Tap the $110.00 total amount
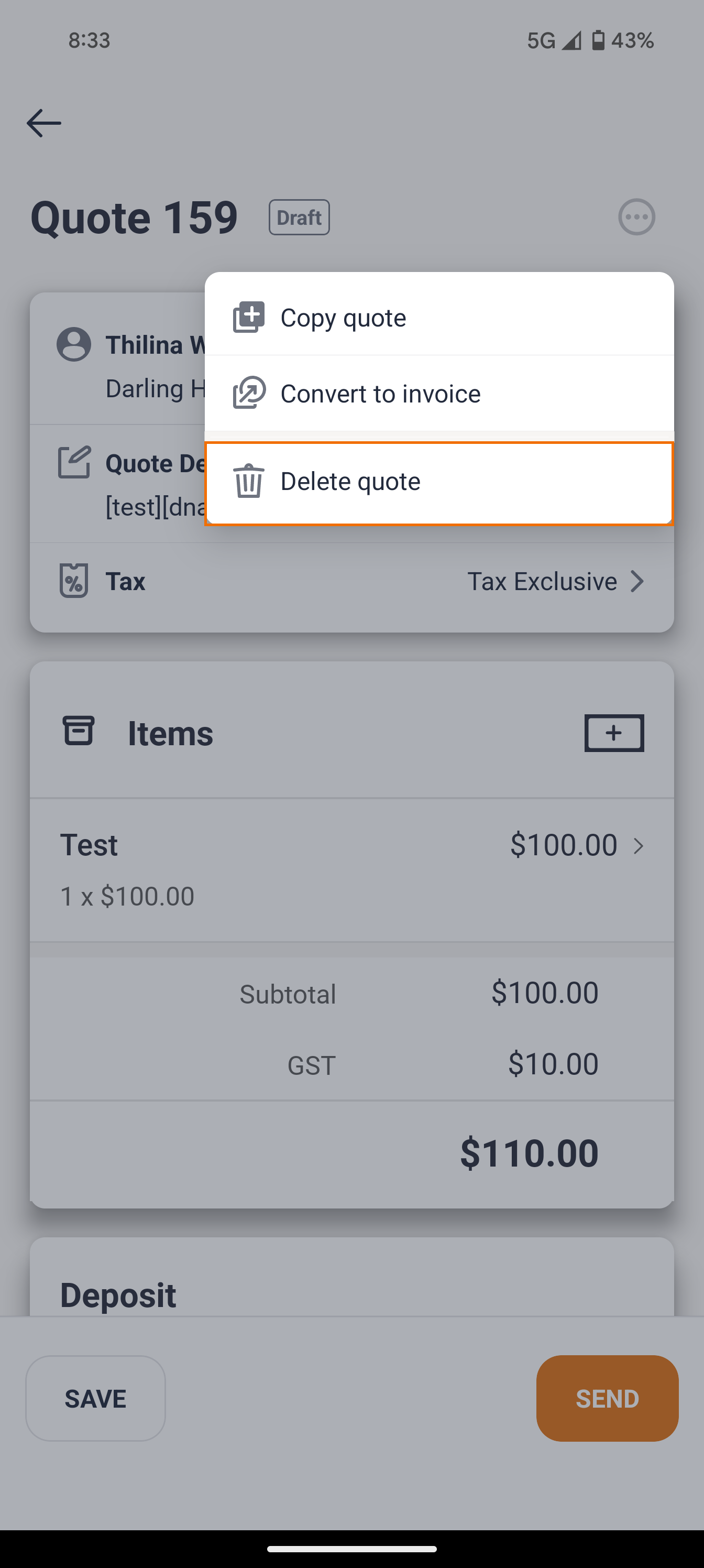The width and height of the screenshot is (704, 1568). point(529,1153)
